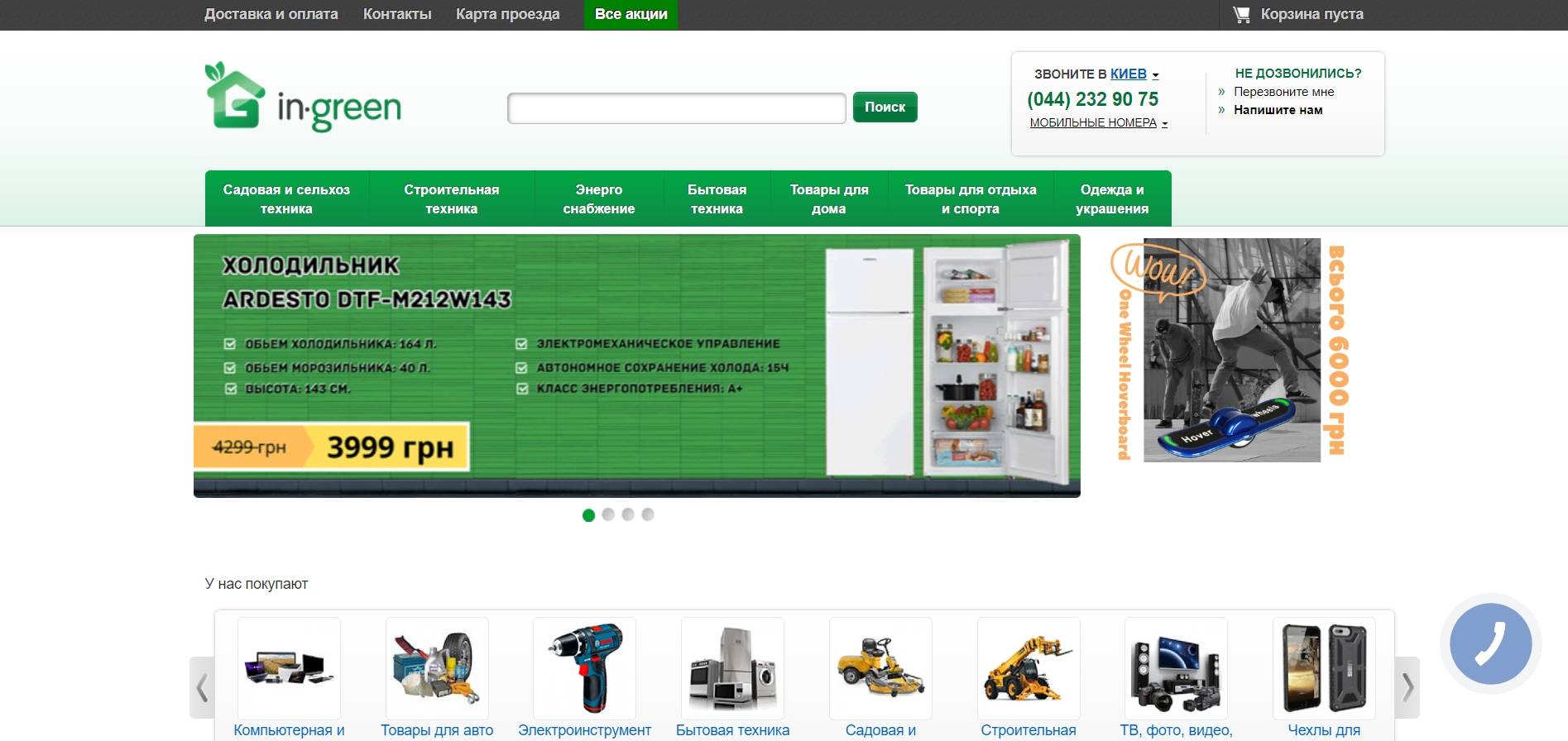Focus the product search field
The image size is (1568, 741).
point(677,108)
